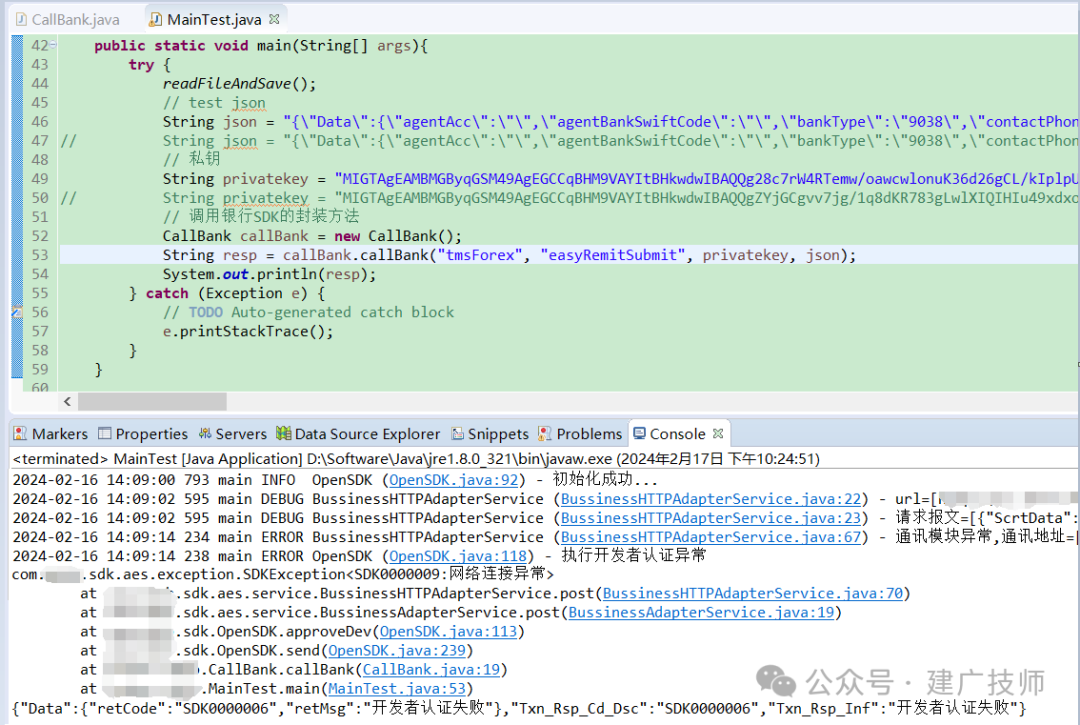Screen dimensions: 1080x725
Task: Open the BussinessHTTPAdapterService.java:70 stack trace link
Action: [753, 593]
